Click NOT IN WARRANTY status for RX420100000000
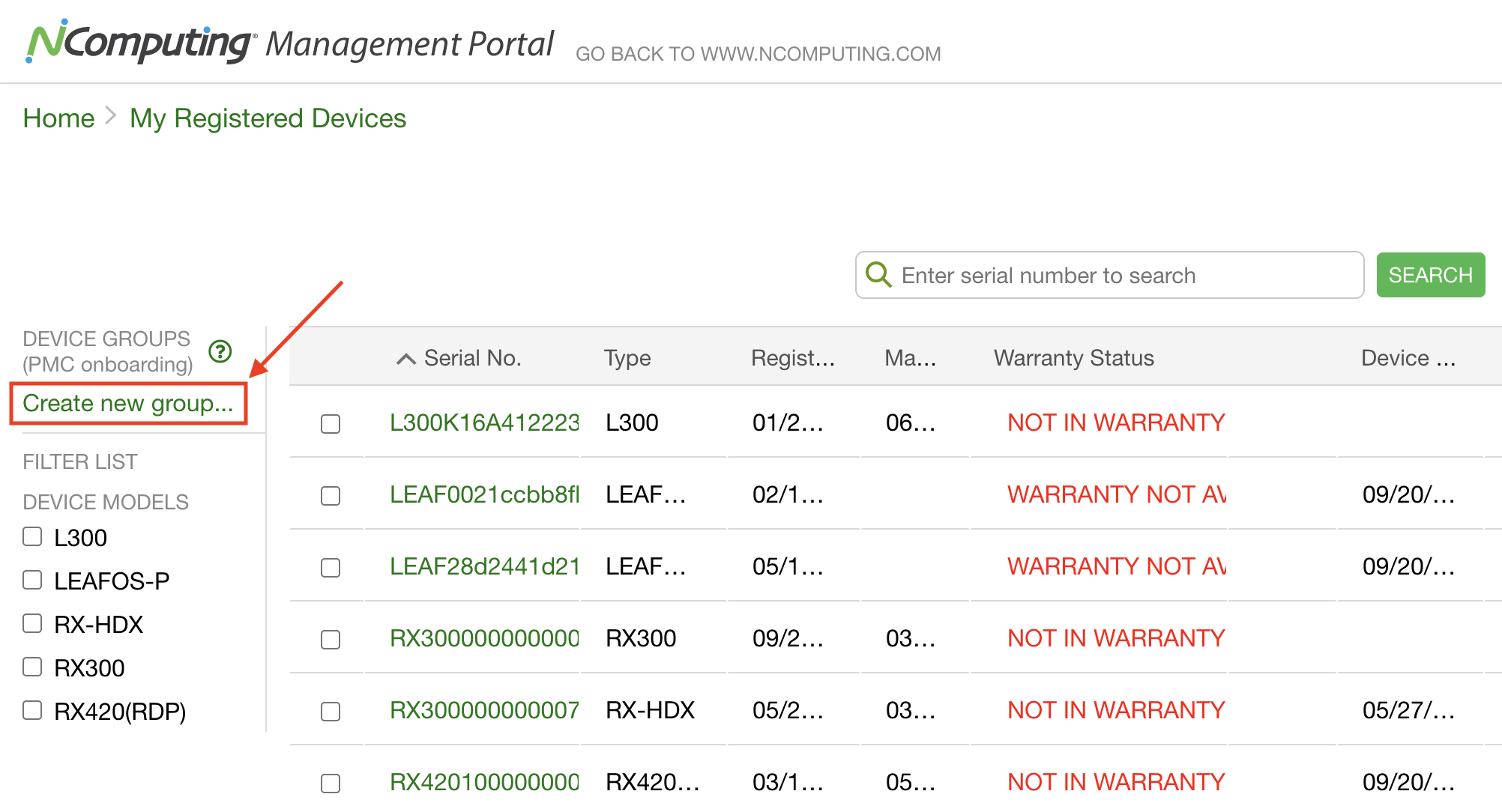The image size is (1502, 812). pyautogui.click(x=1116, y=782)
